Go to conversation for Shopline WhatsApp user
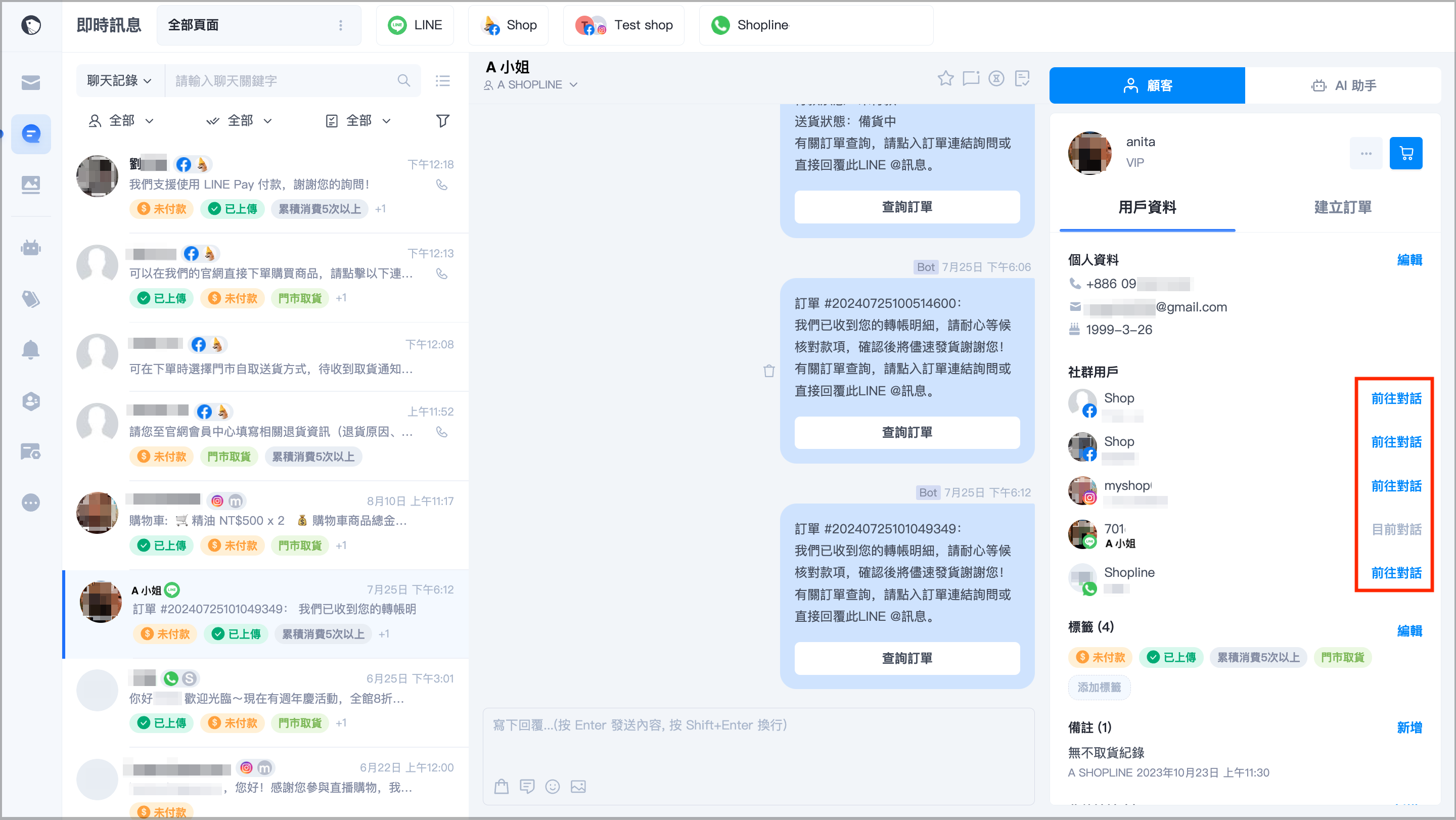Screen dimensions: 1456x820 [x=1396, y=573]
